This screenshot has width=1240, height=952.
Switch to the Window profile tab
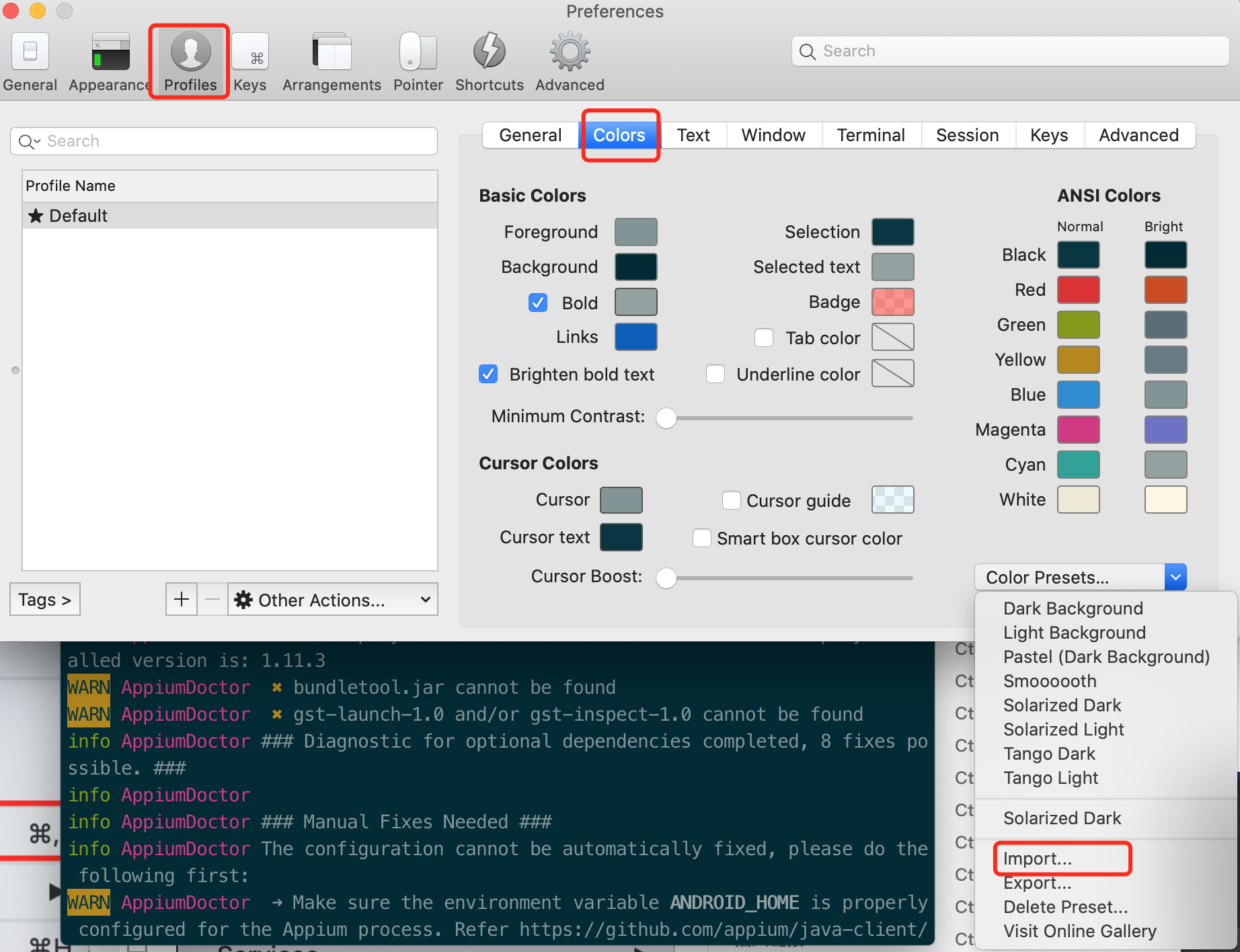(774, 135)
